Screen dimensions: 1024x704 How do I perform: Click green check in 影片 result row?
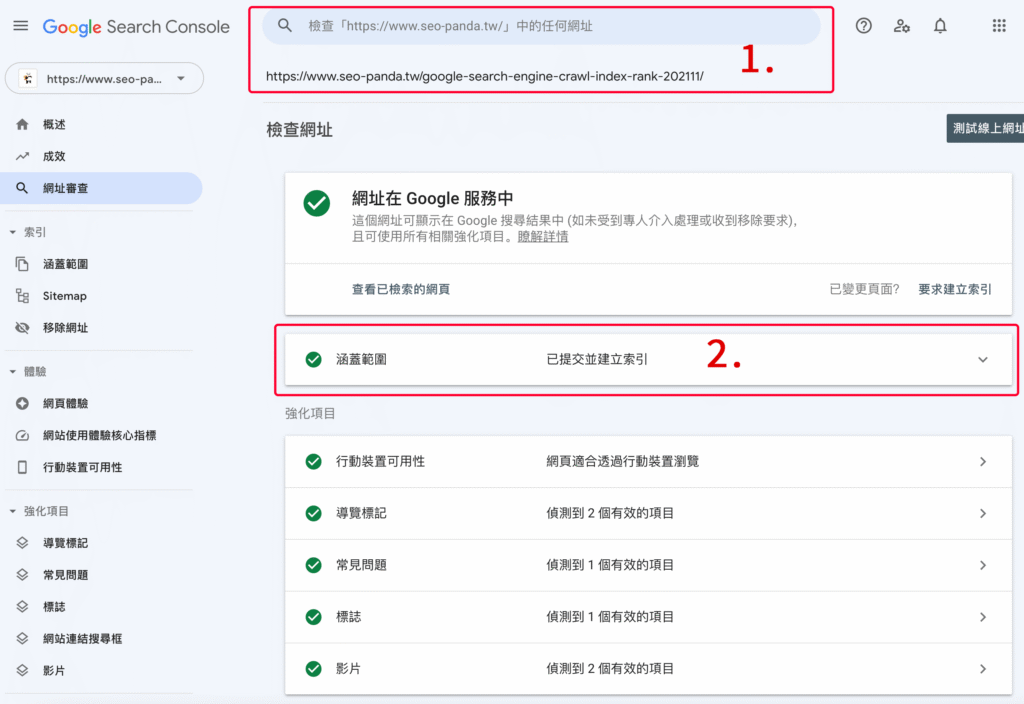pyautogui.click(x=313, y=669)
